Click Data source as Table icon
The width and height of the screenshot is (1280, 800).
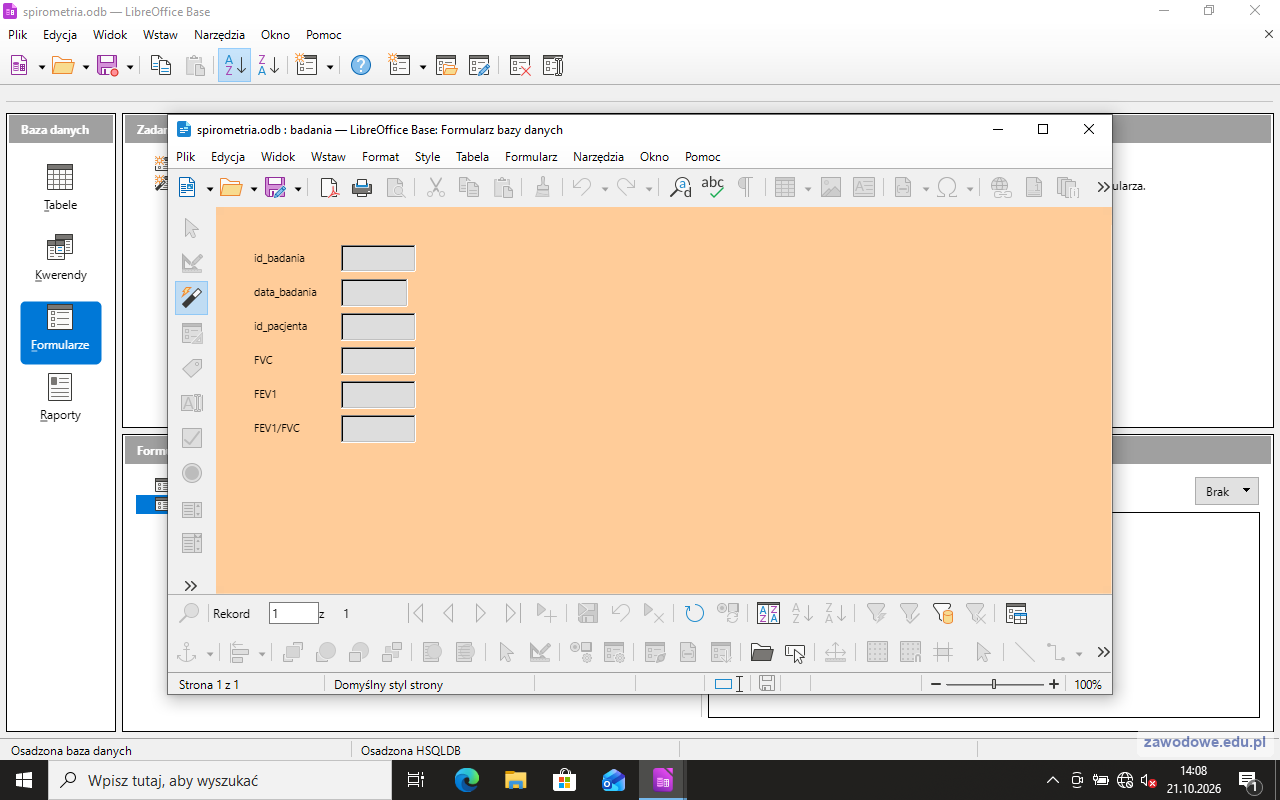click(x=1016, y=613)
